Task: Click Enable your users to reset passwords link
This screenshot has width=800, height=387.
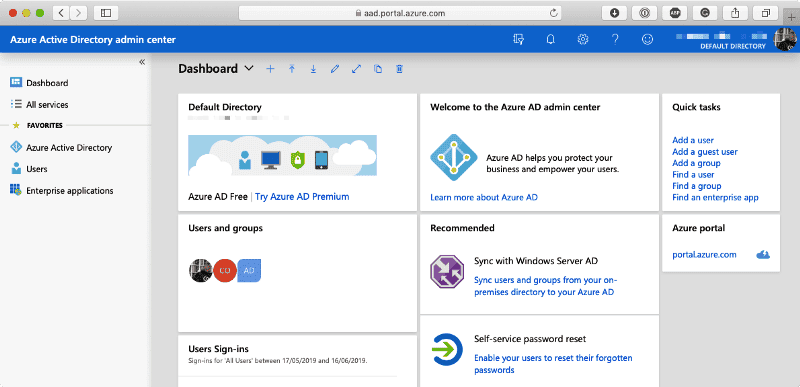Action: pyautogui.click(x=553, y=364)
